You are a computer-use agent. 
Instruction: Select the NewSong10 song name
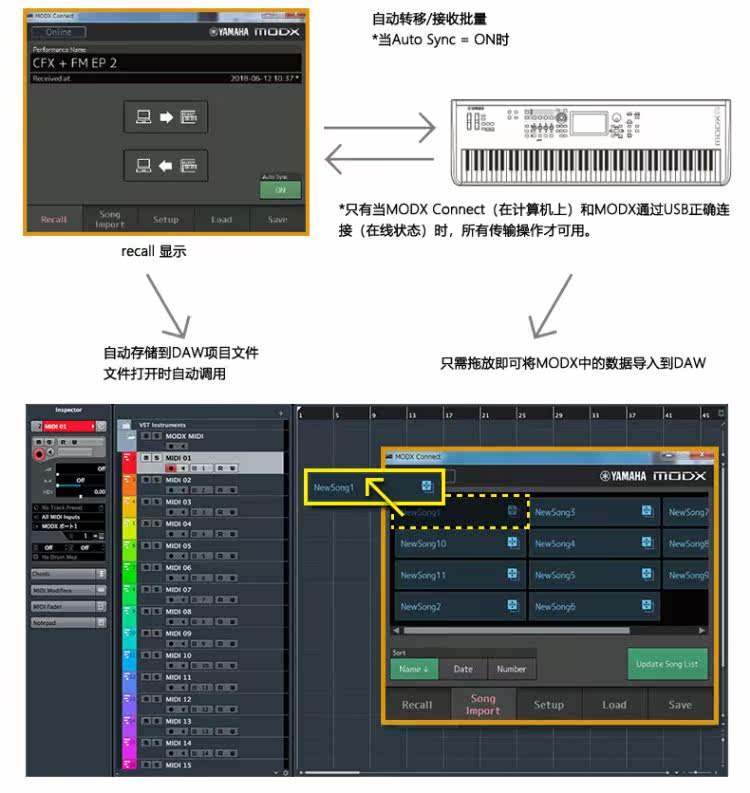[x=423, y=544]
